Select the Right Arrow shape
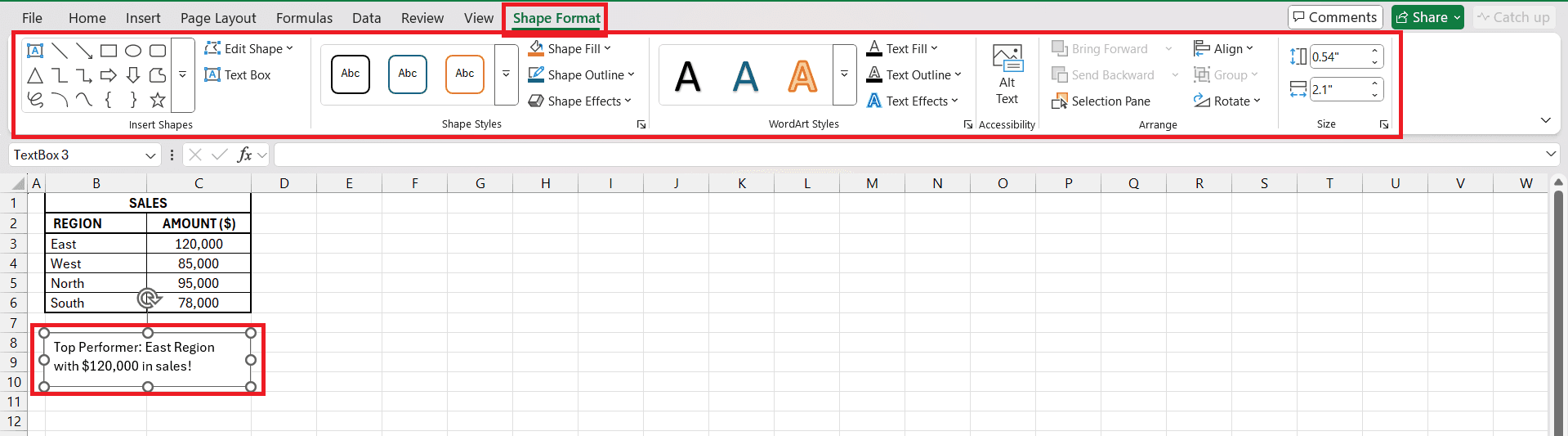This screenshot has width=1568, height=436. [109, 76]
